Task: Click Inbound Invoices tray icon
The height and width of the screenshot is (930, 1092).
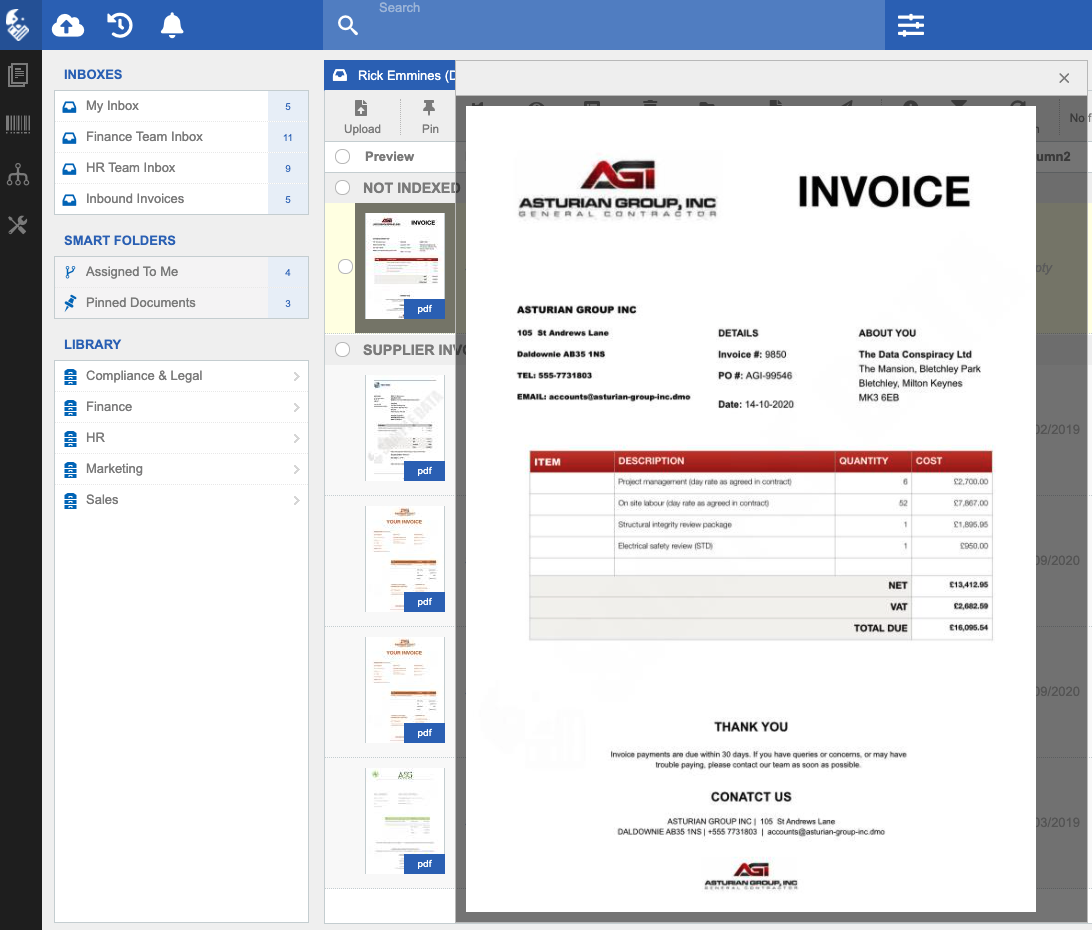Action: [x=70, y=199]
